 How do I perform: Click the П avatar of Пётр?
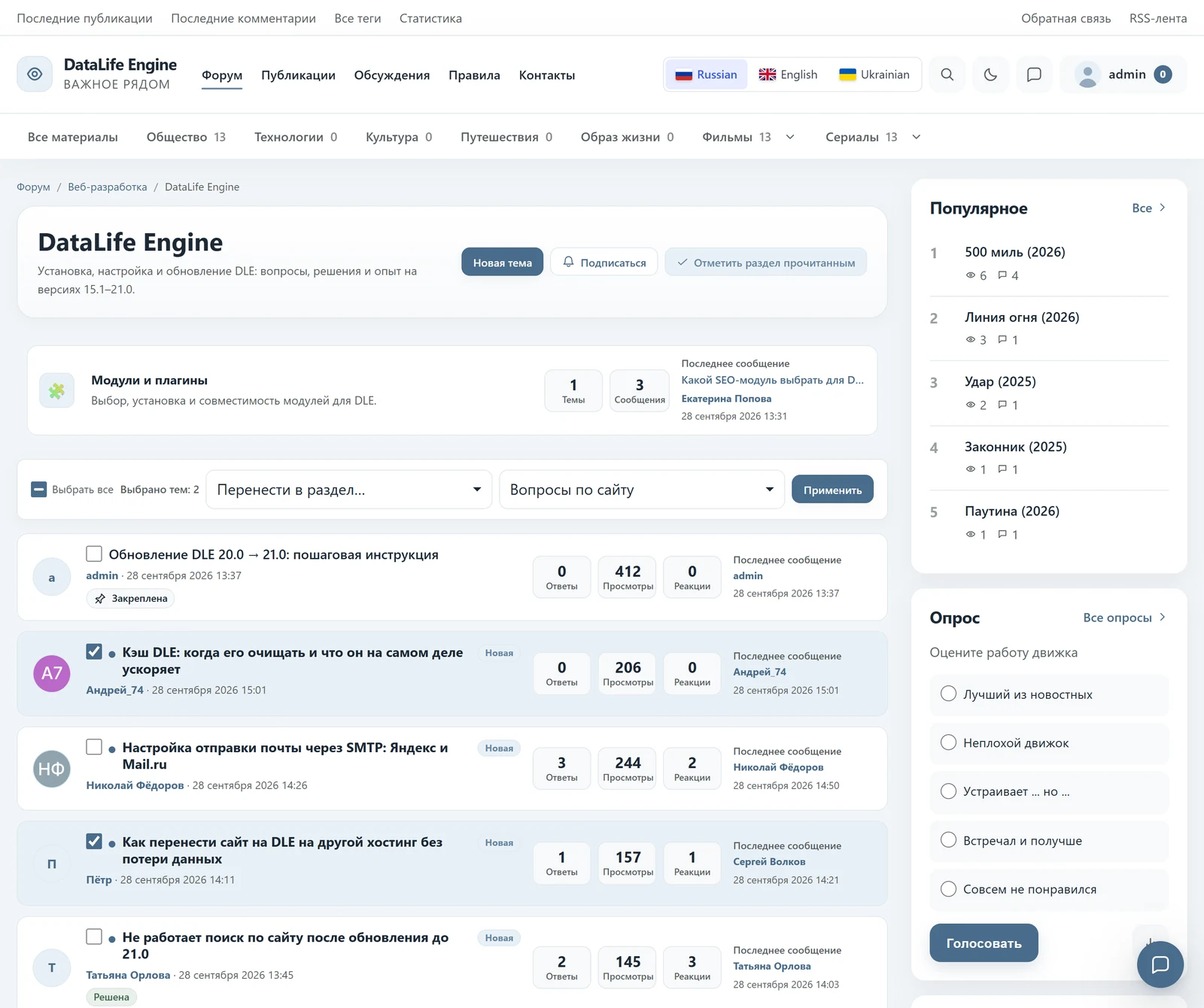(52, 864)
